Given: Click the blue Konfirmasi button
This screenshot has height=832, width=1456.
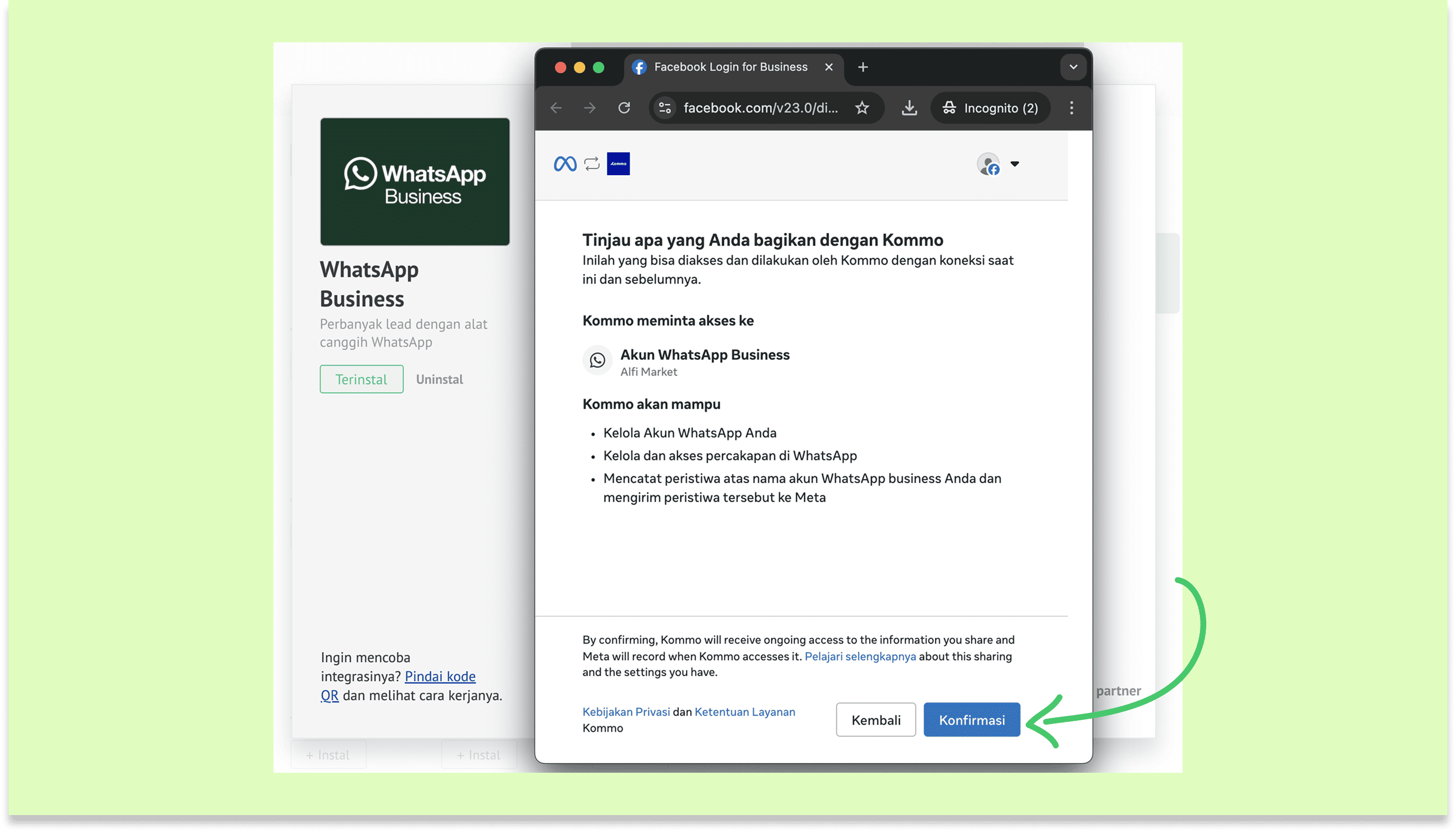Looking at the screenshot, I should pos(971,719).
